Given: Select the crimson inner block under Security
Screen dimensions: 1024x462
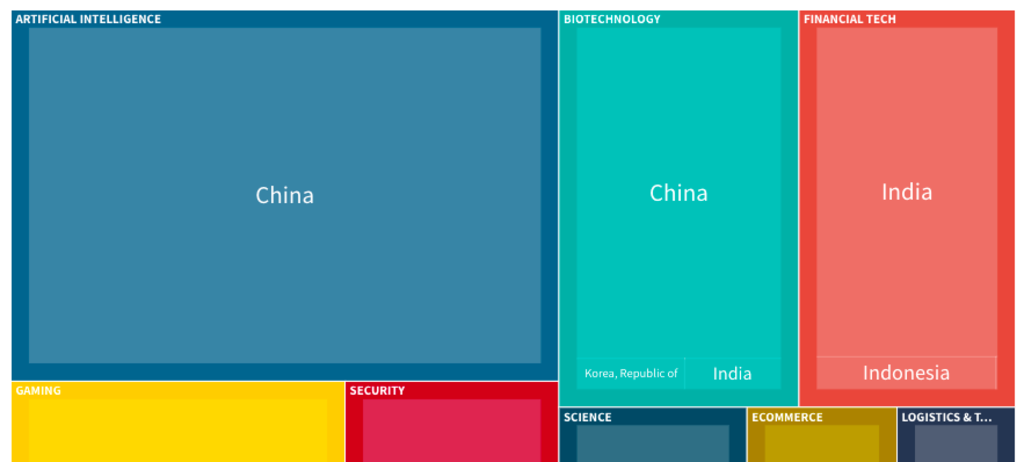Looking at the screenshot, I should [452, 431].
